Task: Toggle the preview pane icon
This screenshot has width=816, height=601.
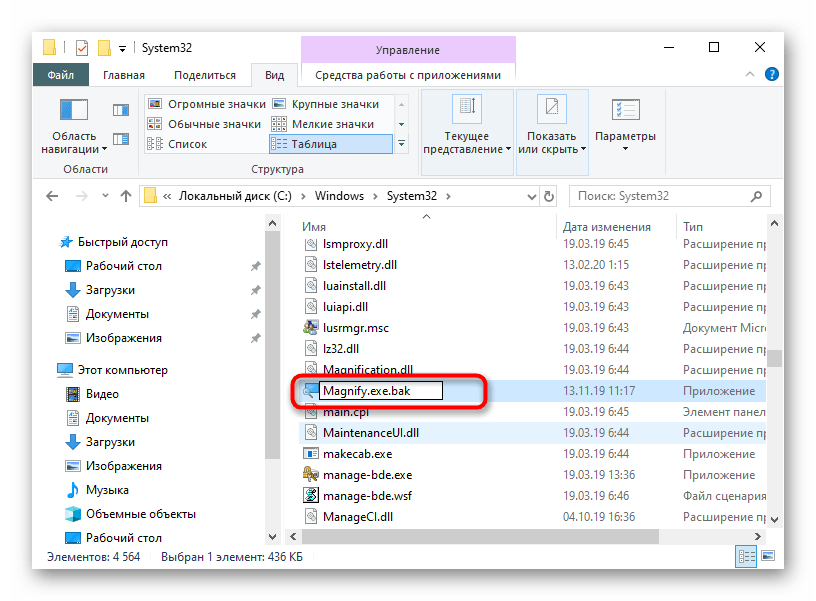Action: point(121,110)
